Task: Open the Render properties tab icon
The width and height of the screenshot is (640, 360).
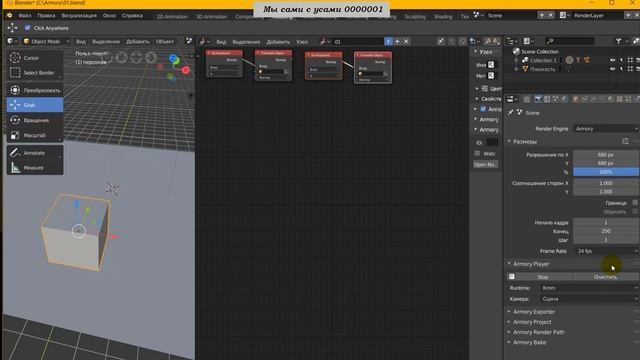Action: [x=538, y=99]
